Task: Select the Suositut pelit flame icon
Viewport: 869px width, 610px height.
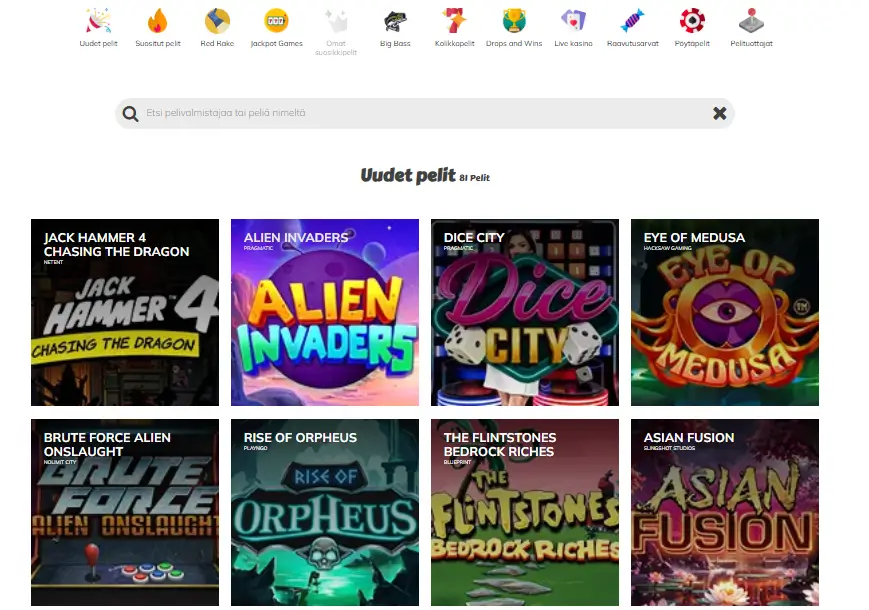Action: pyautogui.click(x=158, y=21)
